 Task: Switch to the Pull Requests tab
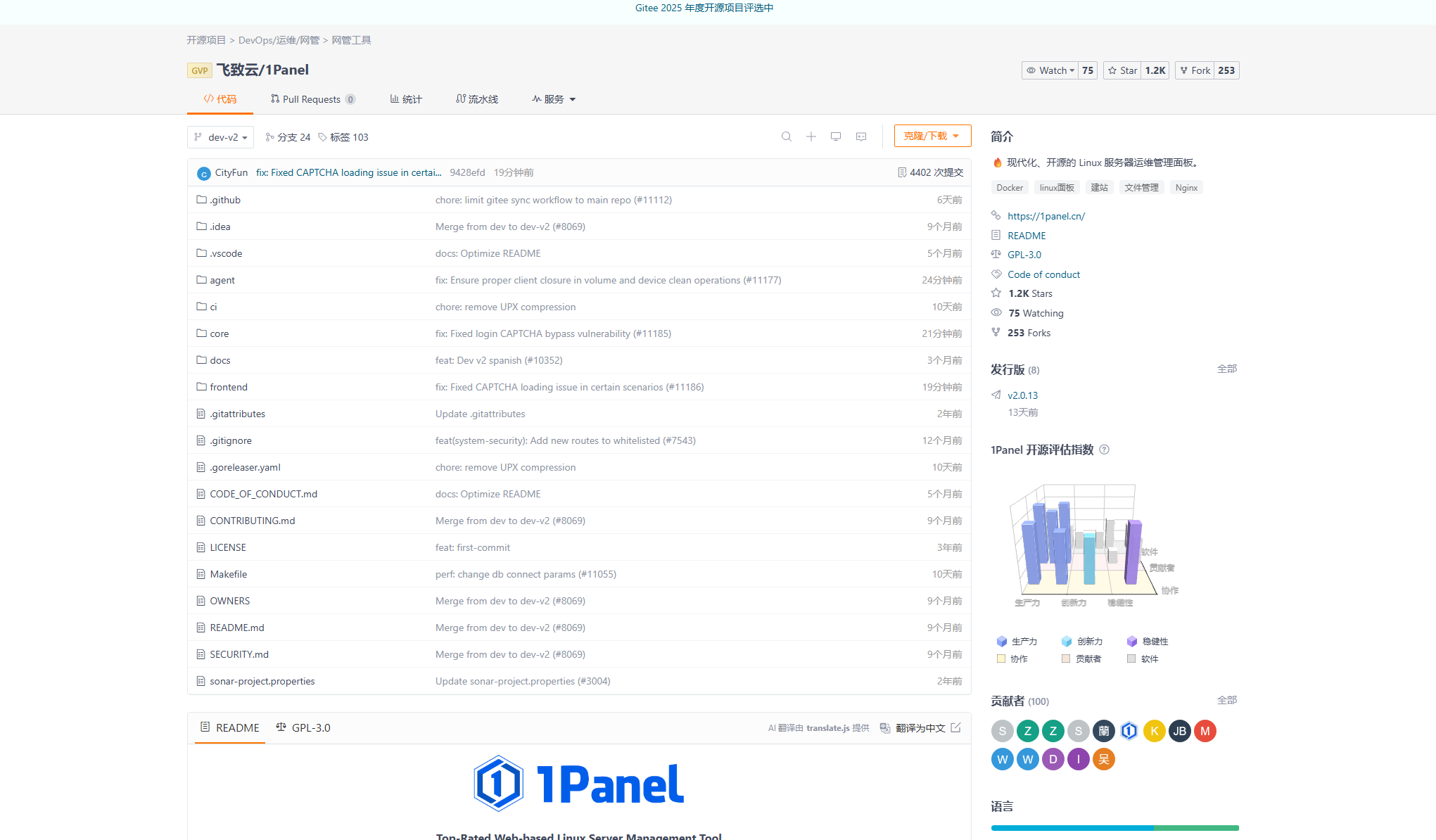click(x=312, y=99)
